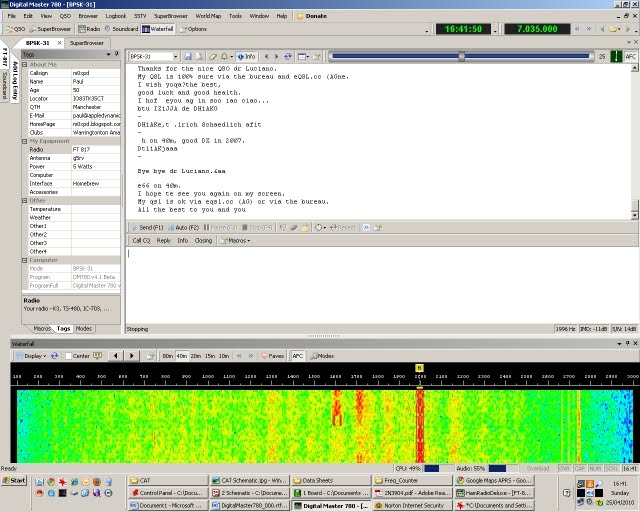The image size is (640, 512).
Task: Switch to the Macros panel tab
Action: click(x=42, y=328)
